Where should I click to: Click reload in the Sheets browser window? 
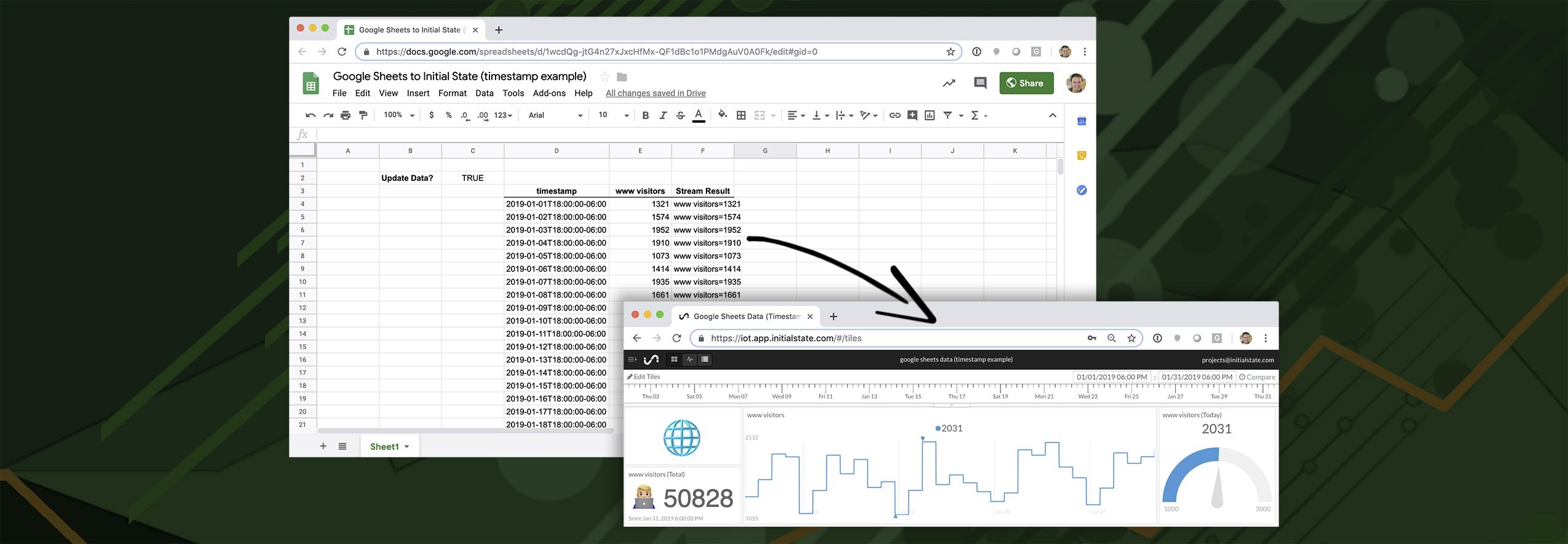342,52
